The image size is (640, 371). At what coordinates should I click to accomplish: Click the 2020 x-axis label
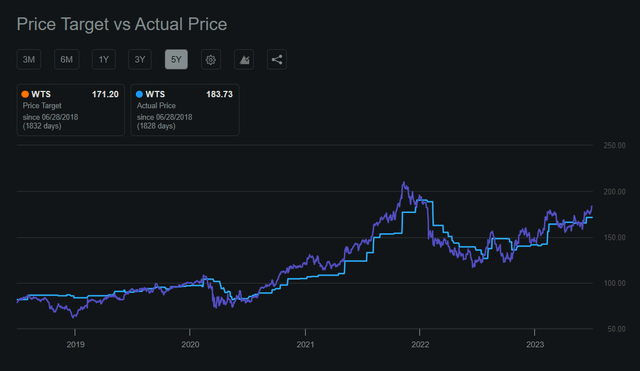[x=190, y=344]
